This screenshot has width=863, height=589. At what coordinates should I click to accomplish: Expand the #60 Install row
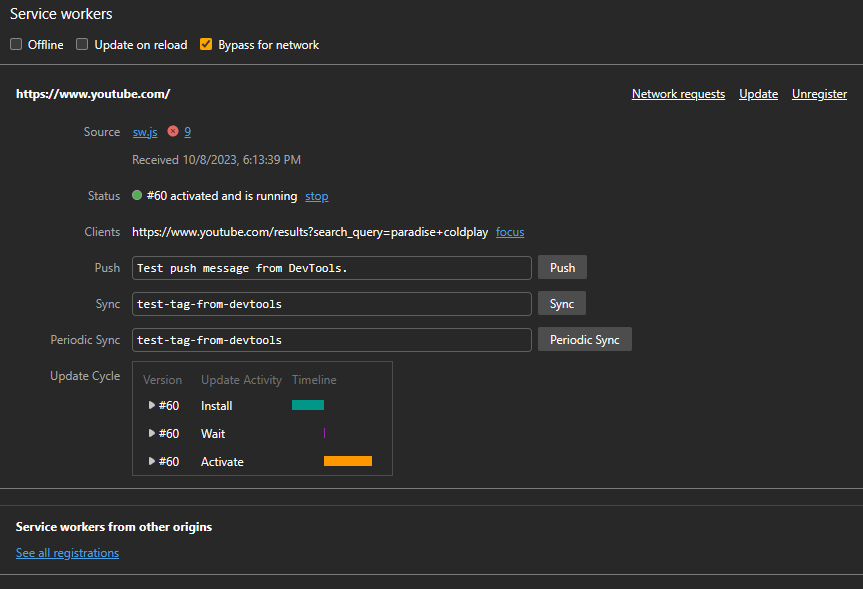click(152, 406)
